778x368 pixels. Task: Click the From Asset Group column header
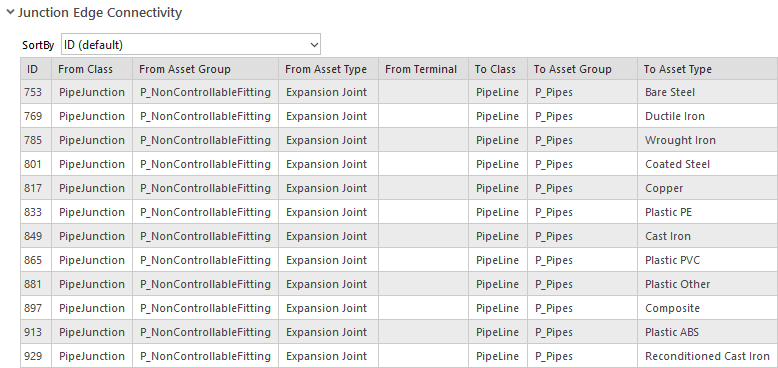pos(205,69)
